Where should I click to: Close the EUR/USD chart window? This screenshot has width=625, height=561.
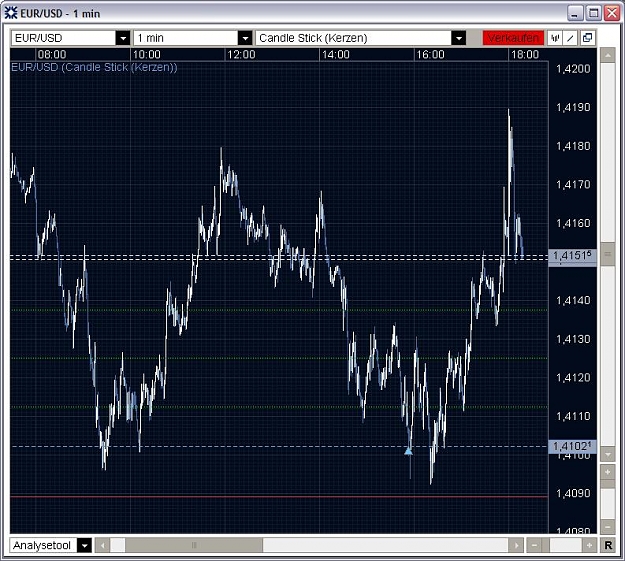611,13
